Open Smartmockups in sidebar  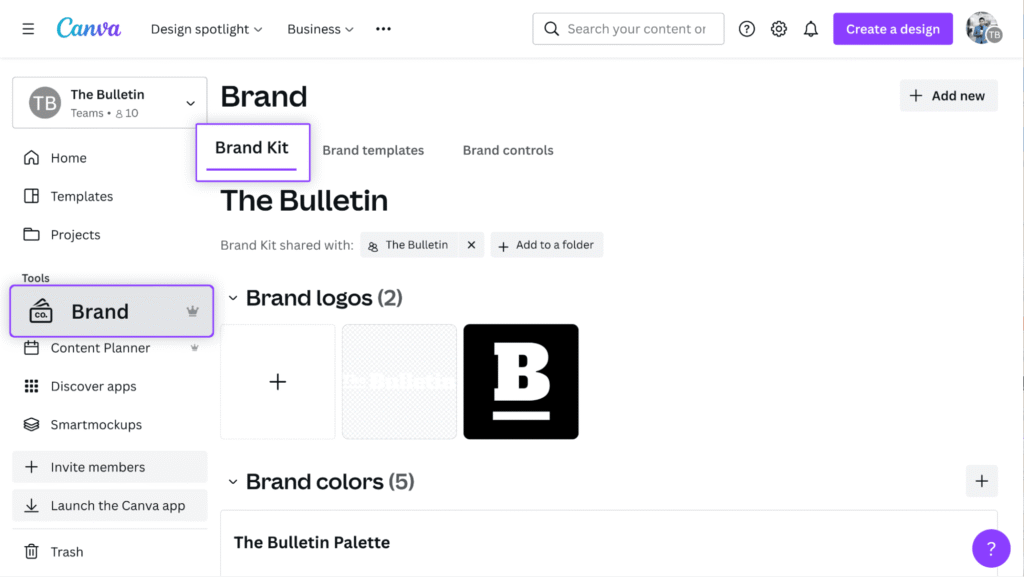click(96, 425)
